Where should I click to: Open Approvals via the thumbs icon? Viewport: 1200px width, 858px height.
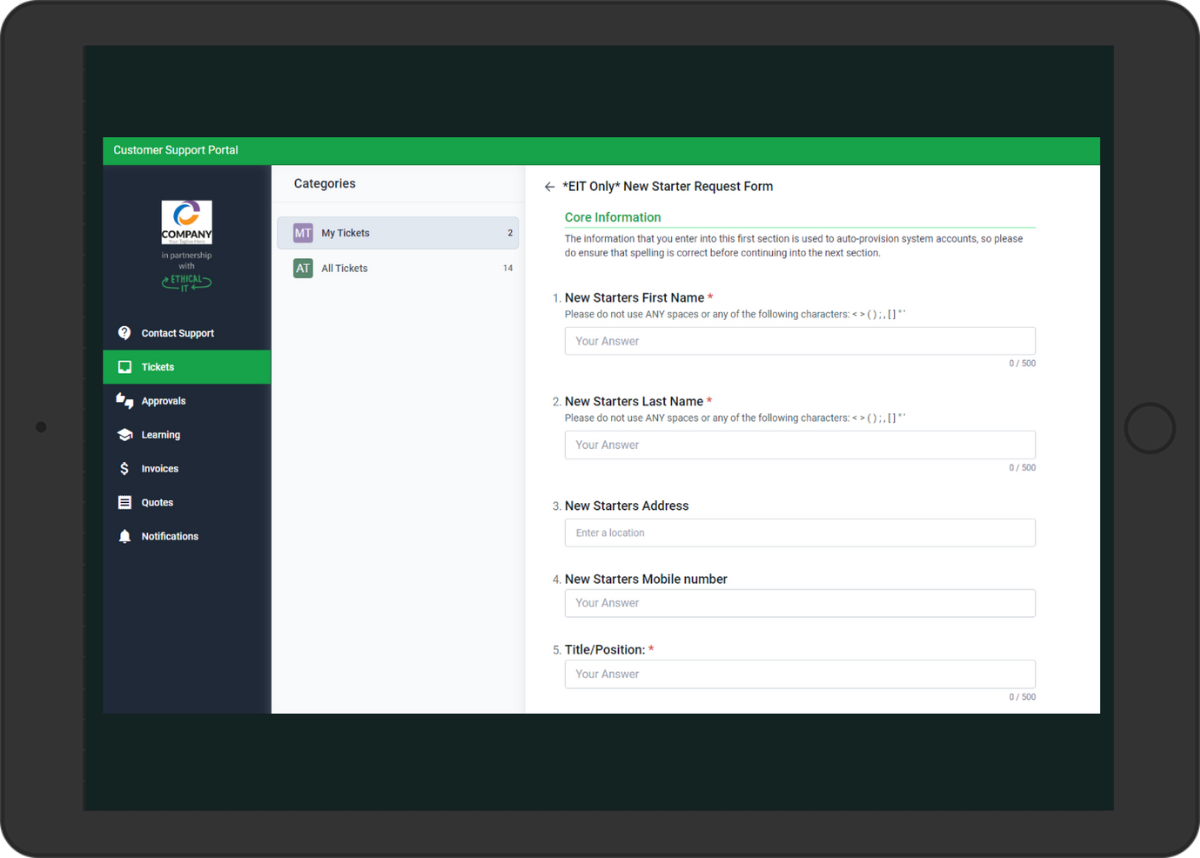click(x=125, y=401)
